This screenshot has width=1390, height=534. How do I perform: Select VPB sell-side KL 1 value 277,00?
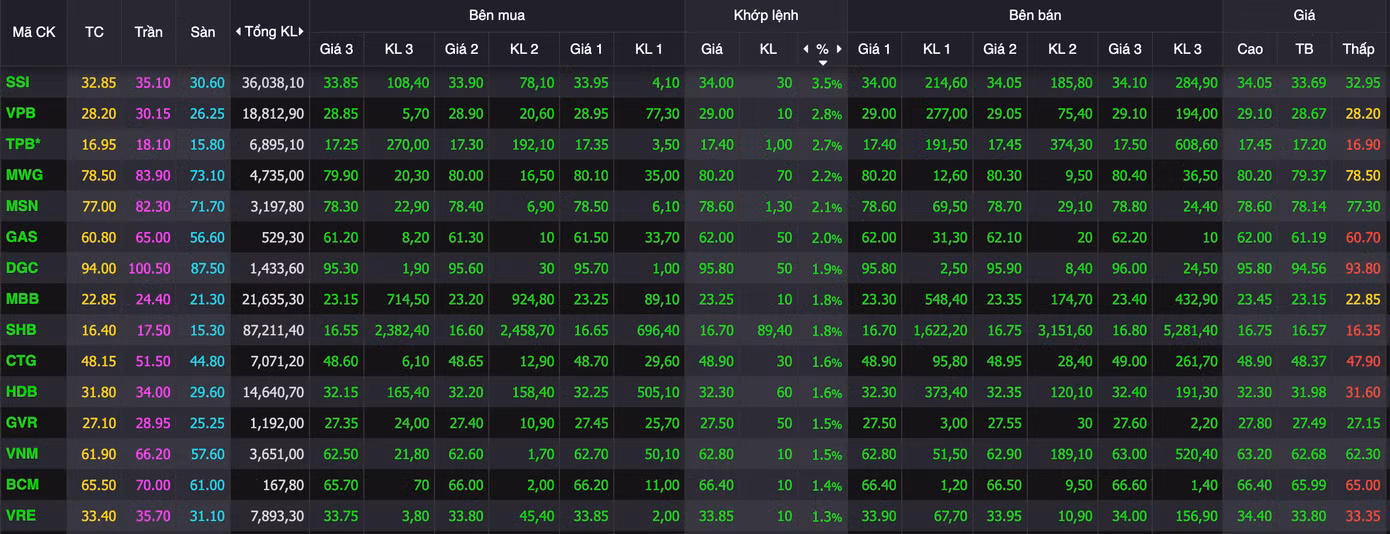[945, 114]
